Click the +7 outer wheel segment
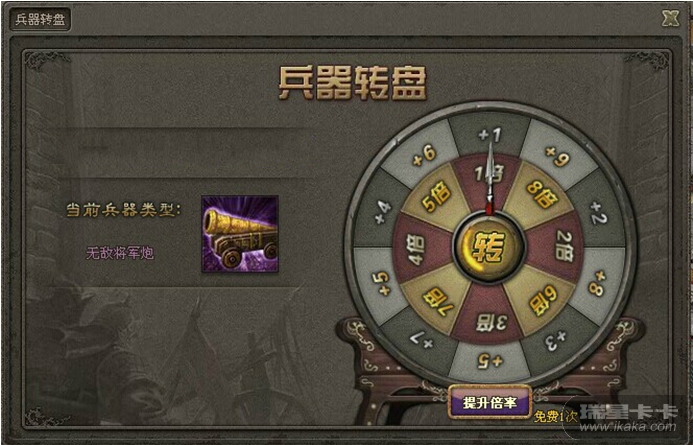The height and width of the screenshot is (445, 693). pyautogui.click(x=421, y=339)
